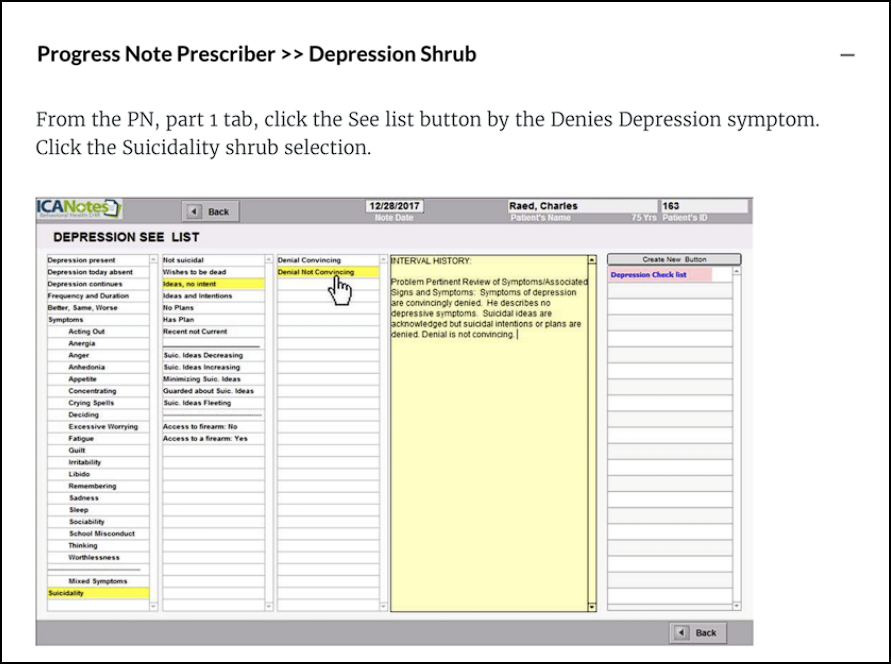This screenshot has height=664, width=891.
Task: Select Access to a firearm: Yes
Action: click(x=214, y=439)
